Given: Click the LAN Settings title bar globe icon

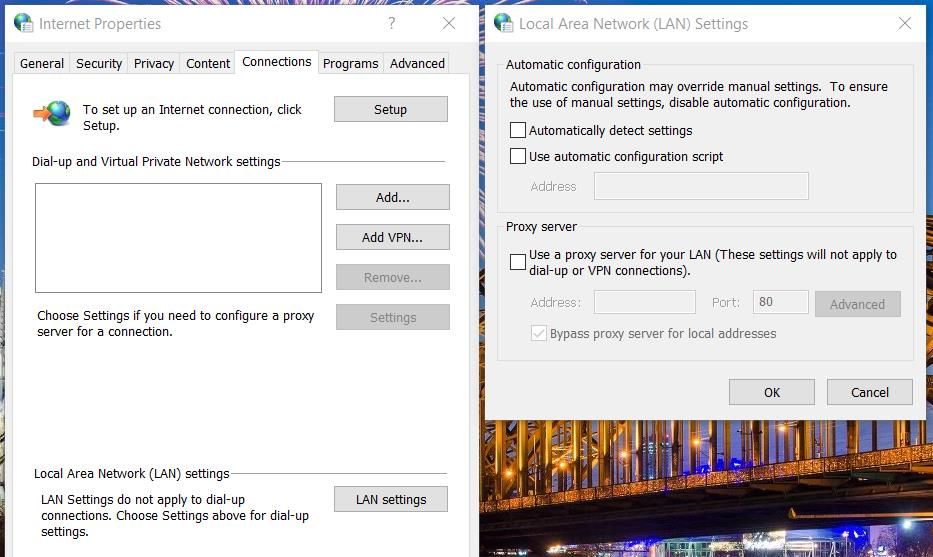Looking at the screenshot, I should [503, 23].
